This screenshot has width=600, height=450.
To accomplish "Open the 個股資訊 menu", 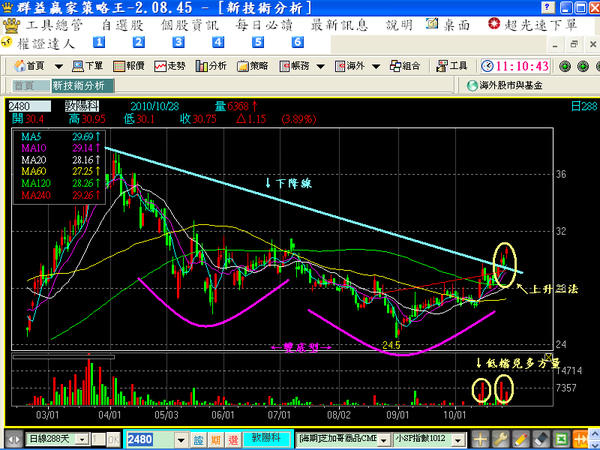I will point(189,26).
